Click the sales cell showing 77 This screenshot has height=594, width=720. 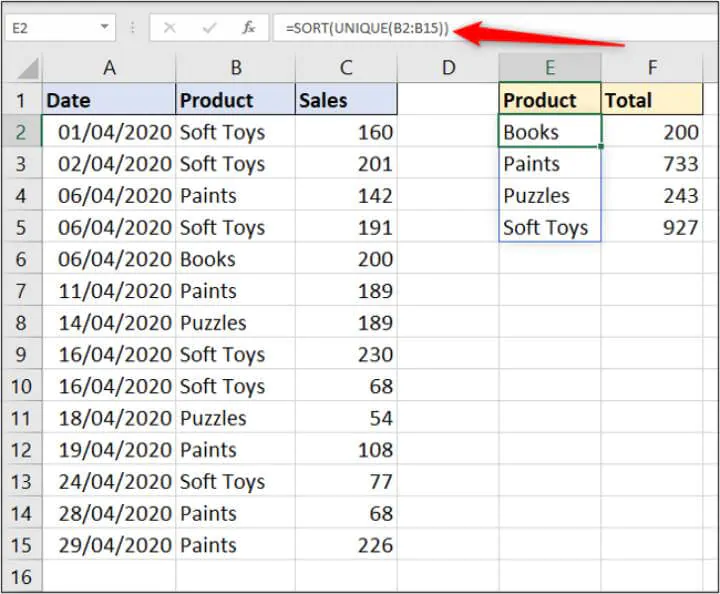click(x=346, y=481)
